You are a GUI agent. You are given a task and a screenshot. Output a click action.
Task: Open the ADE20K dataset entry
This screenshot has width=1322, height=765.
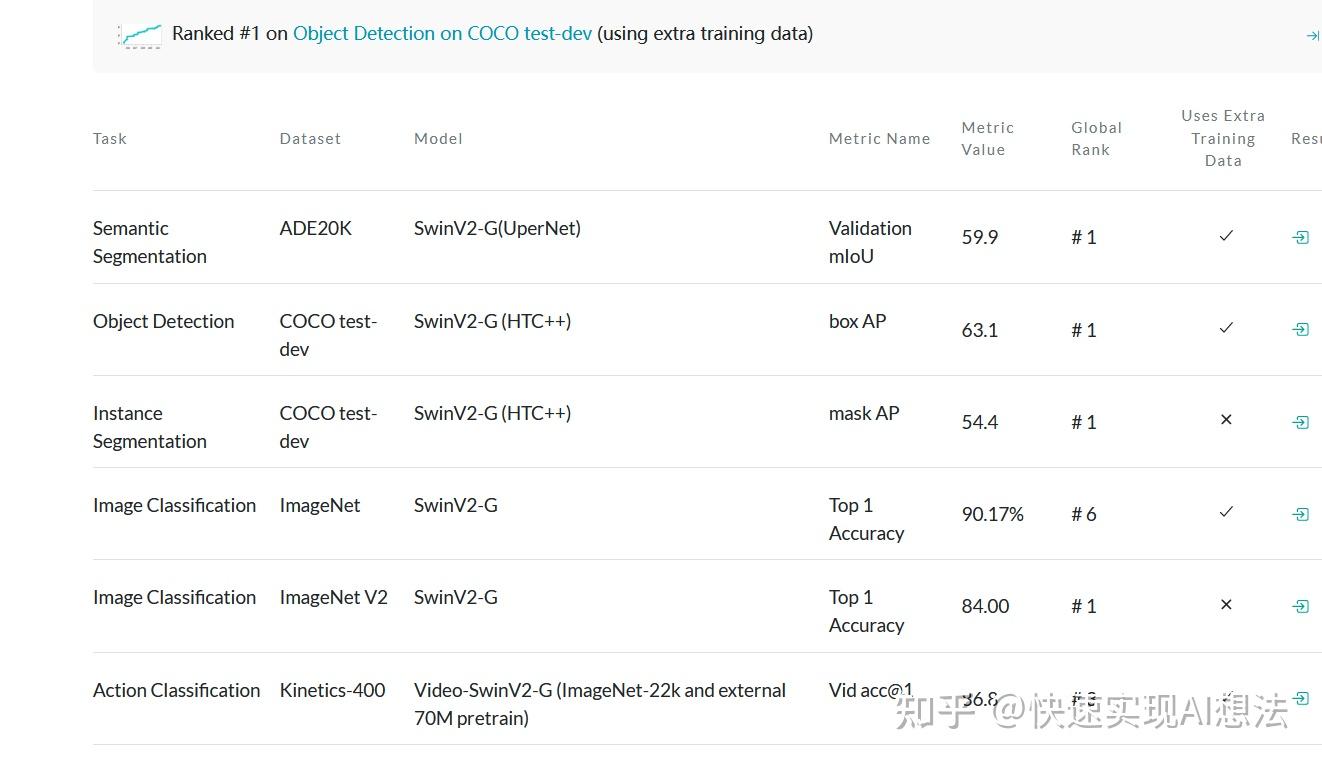[x=315, y=228]
